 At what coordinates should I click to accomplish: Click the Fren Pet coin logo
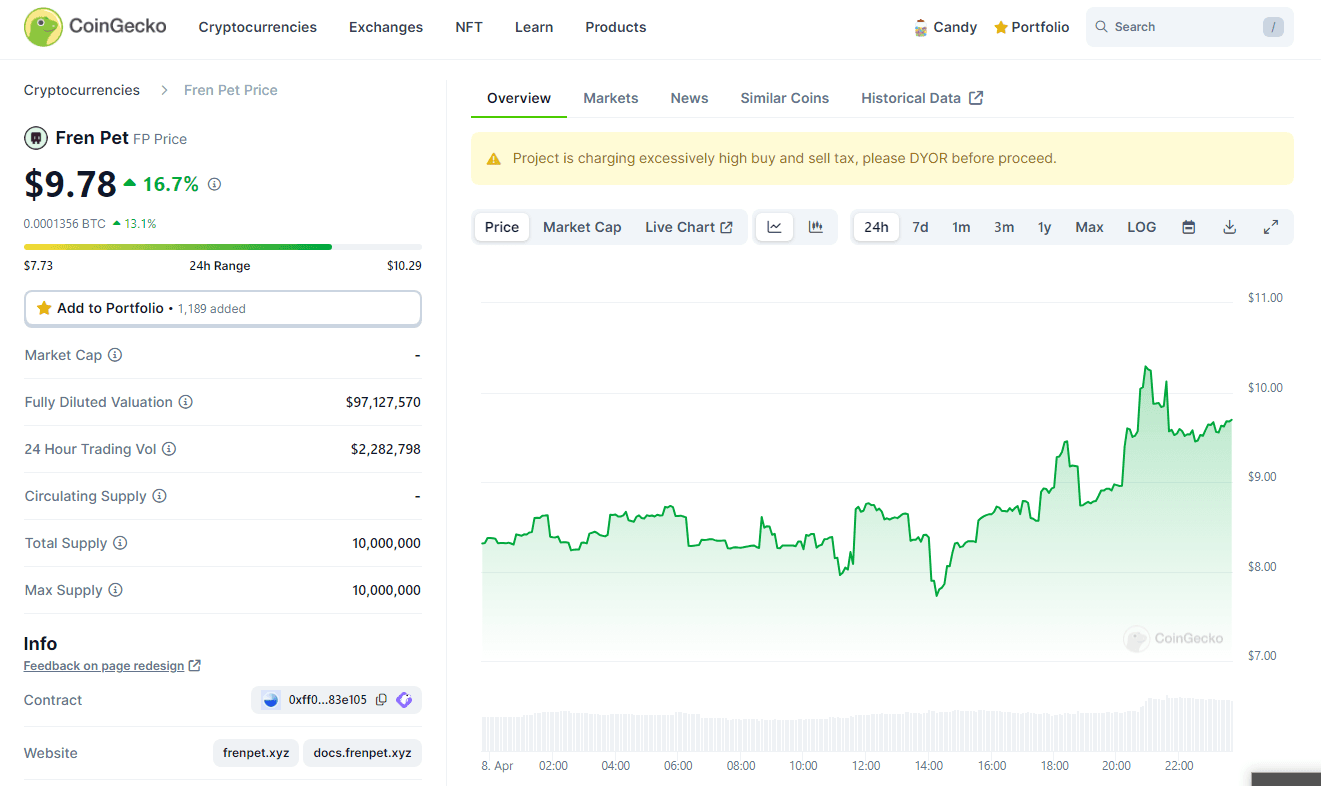click(x=36, y=138)
